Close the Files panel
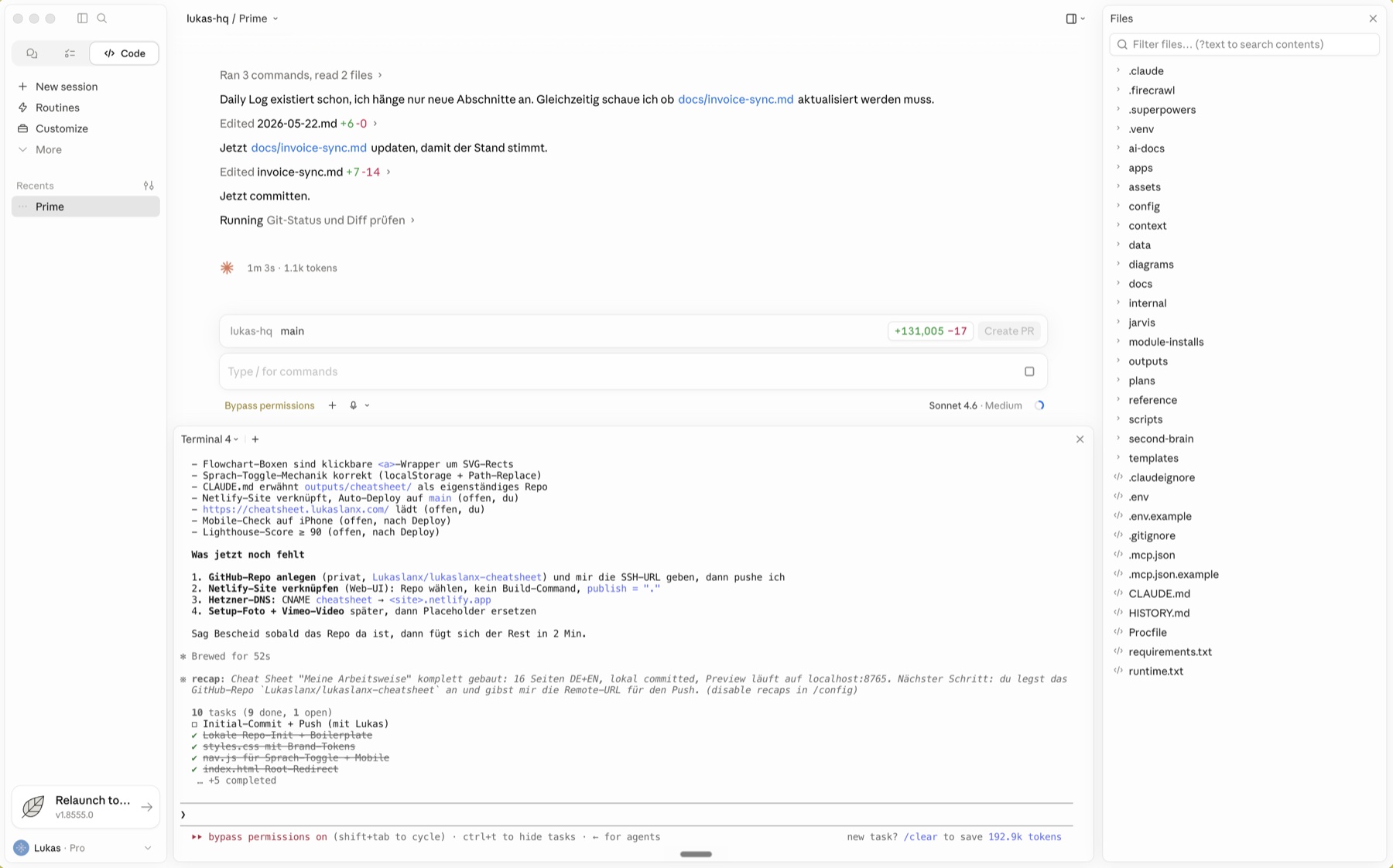This screenshot has width=1393, height=868. click(x=1372, y=19)
